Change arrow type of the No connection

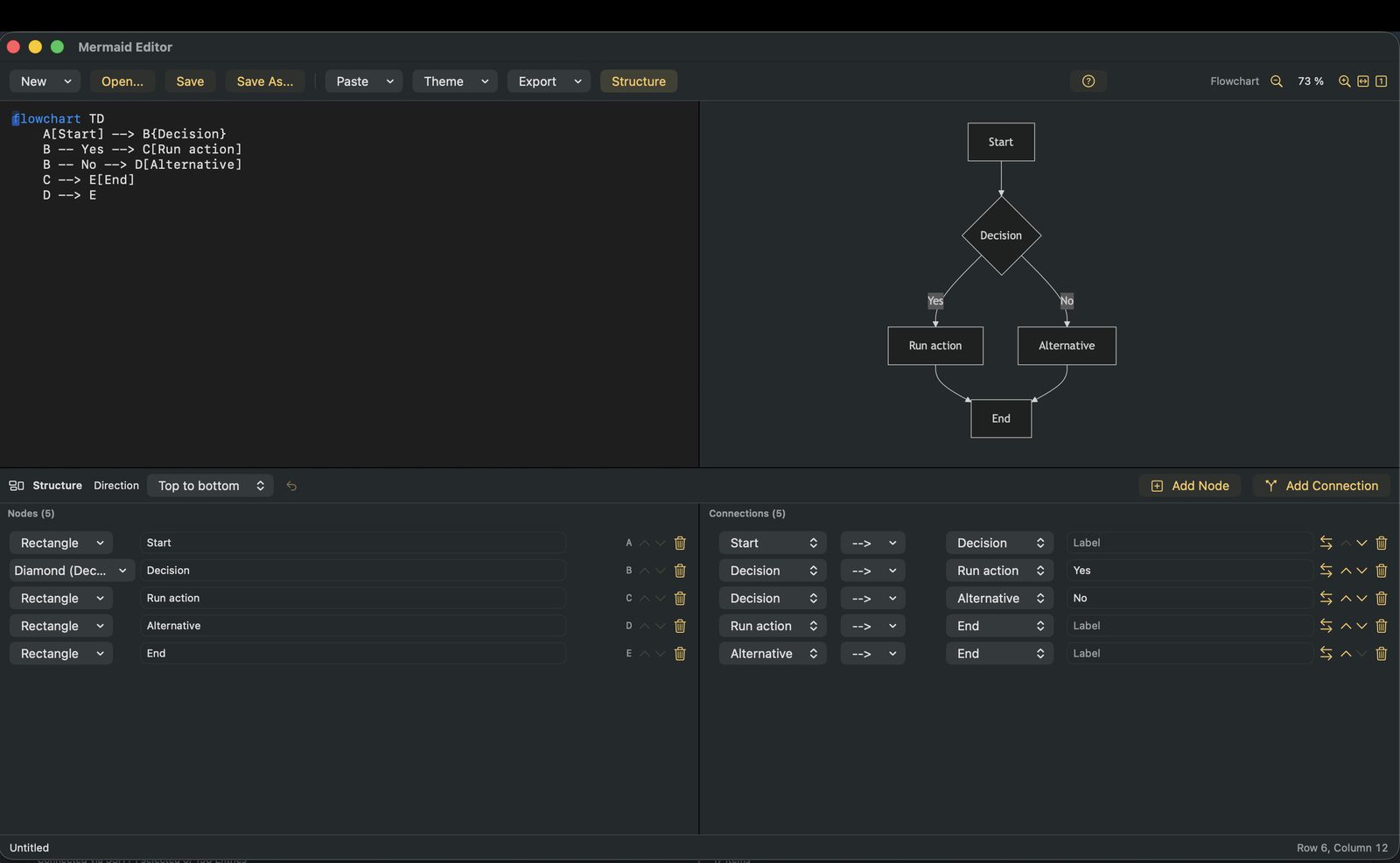[x=873, y=599]
